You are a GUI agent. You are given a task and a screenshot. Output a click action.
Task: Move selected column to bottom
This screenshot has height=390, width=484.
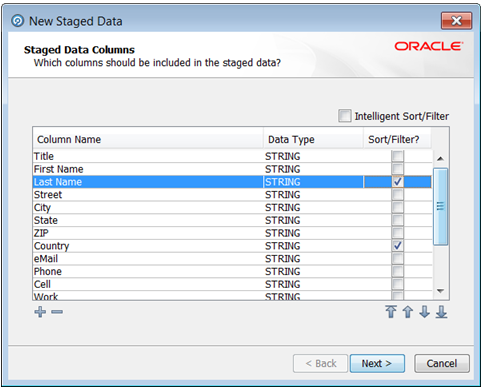[441, 312]
